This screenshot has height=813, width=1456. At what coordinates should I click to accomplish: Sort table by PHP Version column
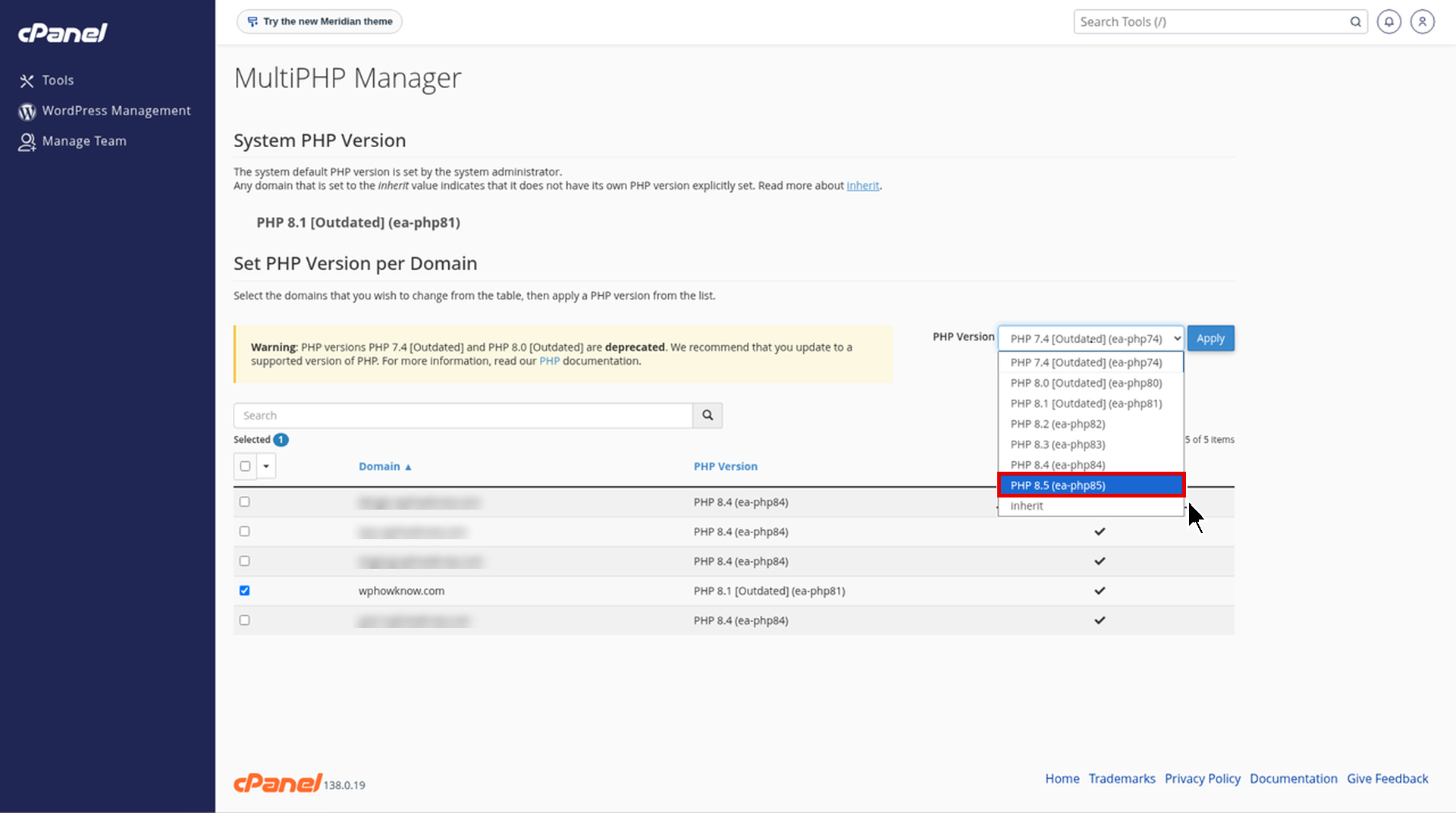click(725, 466)
